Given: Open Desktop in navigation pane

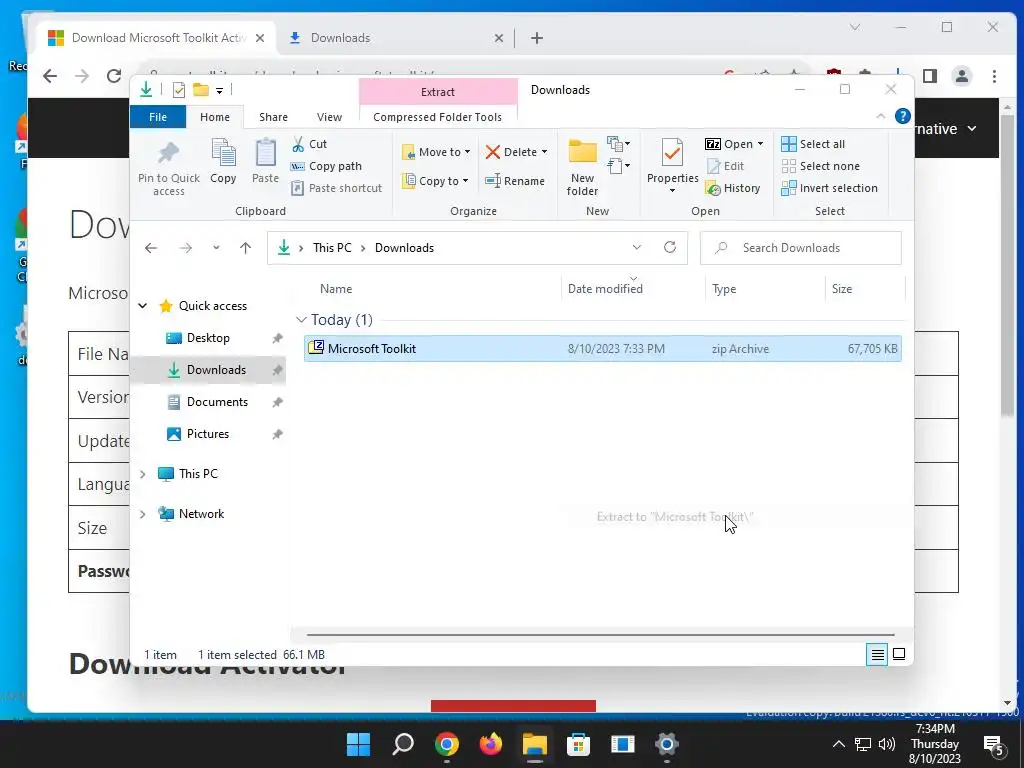Looking at the screenshot, I should pyautogui.click(x=208, y=338).
